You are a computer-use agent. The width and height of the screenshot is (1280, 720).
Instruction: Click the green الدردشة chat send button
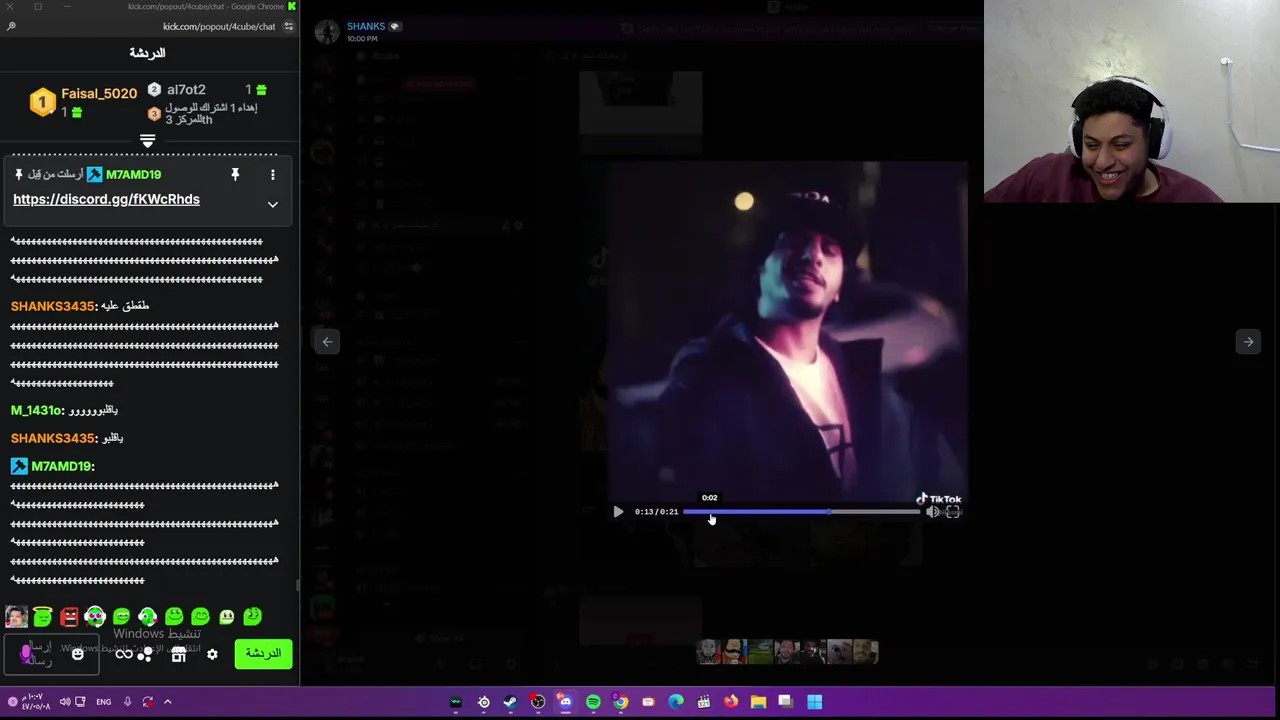263,654
